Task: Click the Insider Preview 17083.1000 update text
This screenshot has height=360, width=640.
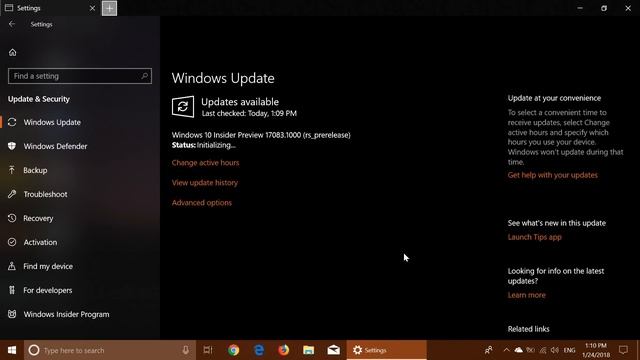Action: tap(261, 135)
